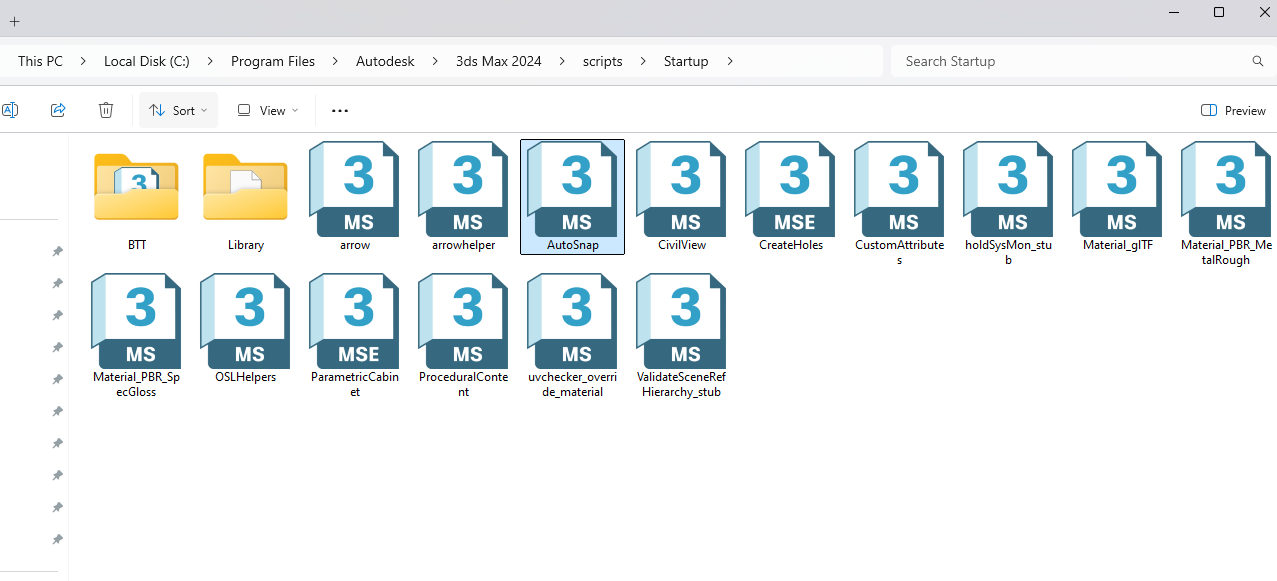Viewport: 1277px width, 581px height.
Task: Open the View dropdown menu
Action: (267, 110)
